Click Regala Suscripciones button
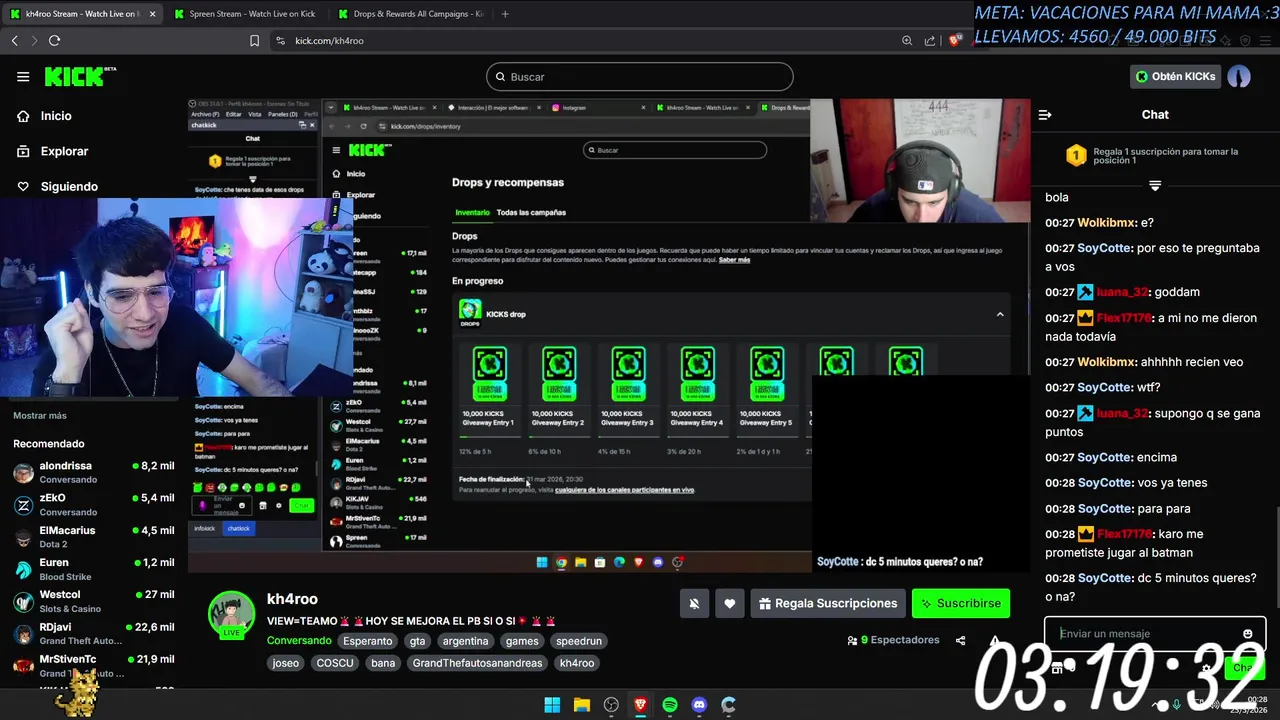The height and width of the screenshot is (720, 1280). tap(828, 604)
